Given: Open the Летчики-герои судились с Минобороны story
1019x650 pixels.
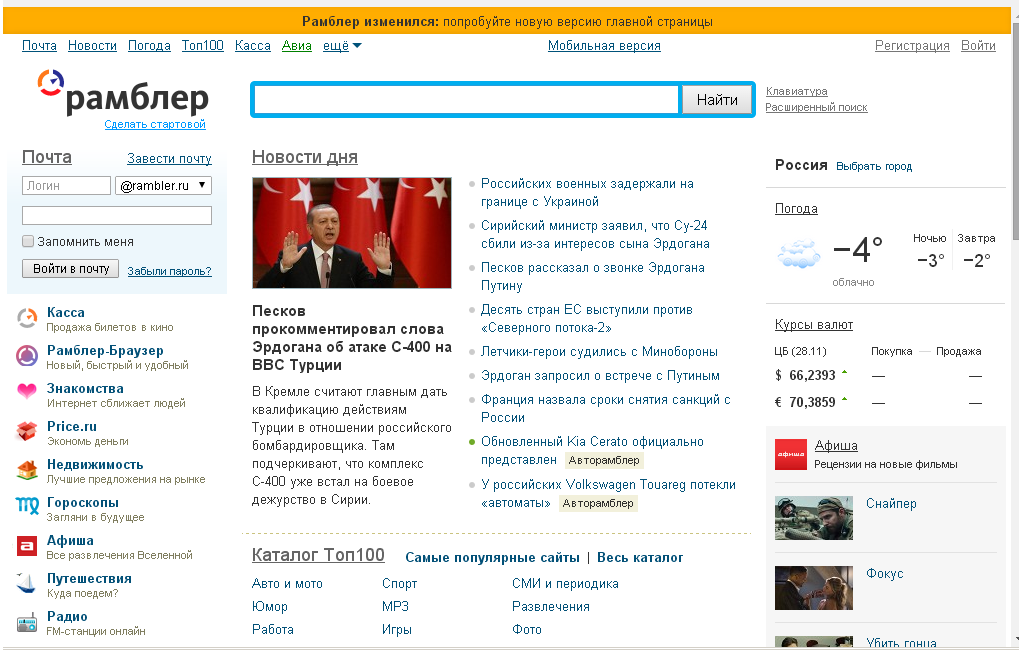Looking at the screenshot, I should point(599,352).
